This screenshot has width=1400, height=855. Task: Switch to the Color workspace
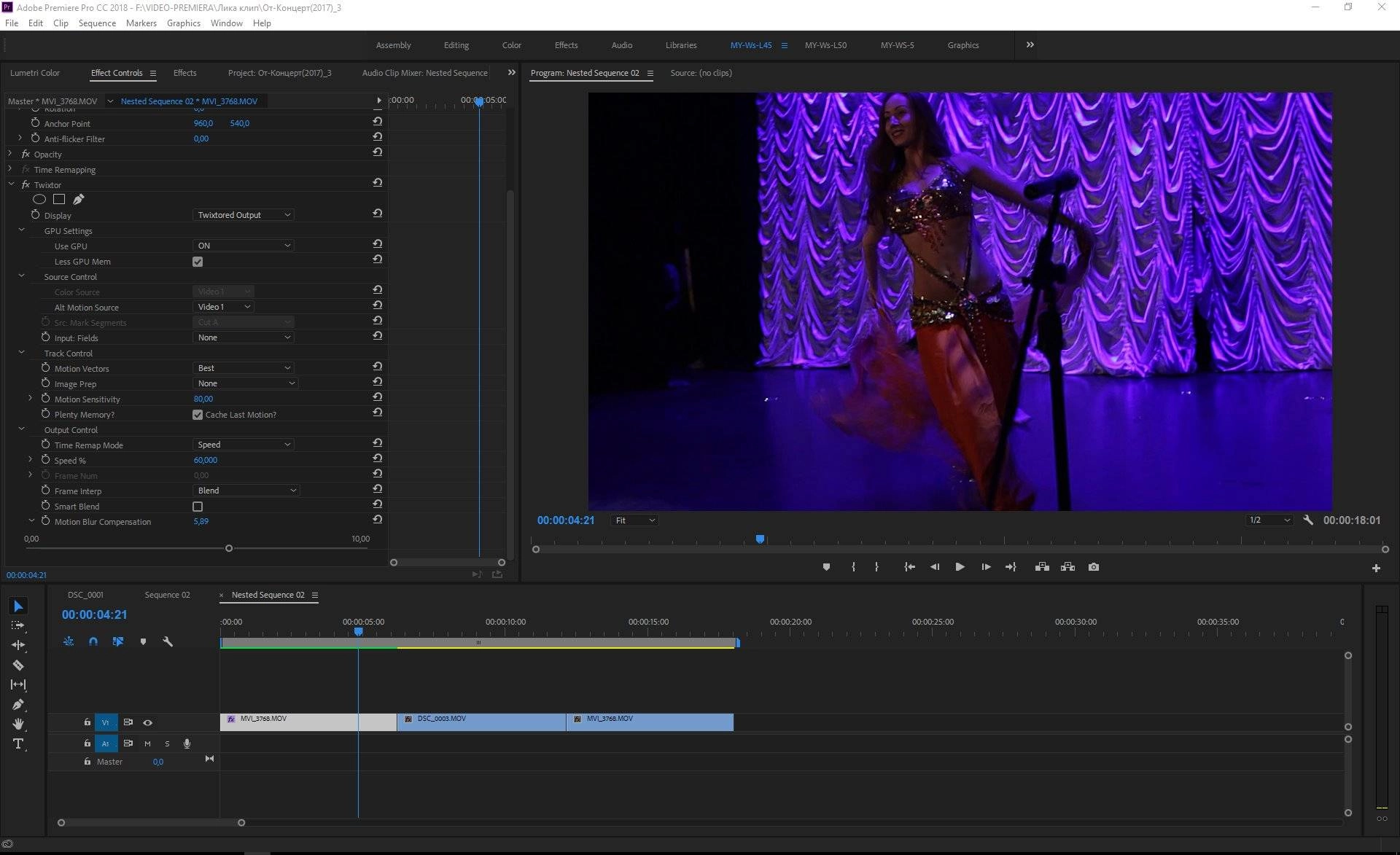click(511, 45)
